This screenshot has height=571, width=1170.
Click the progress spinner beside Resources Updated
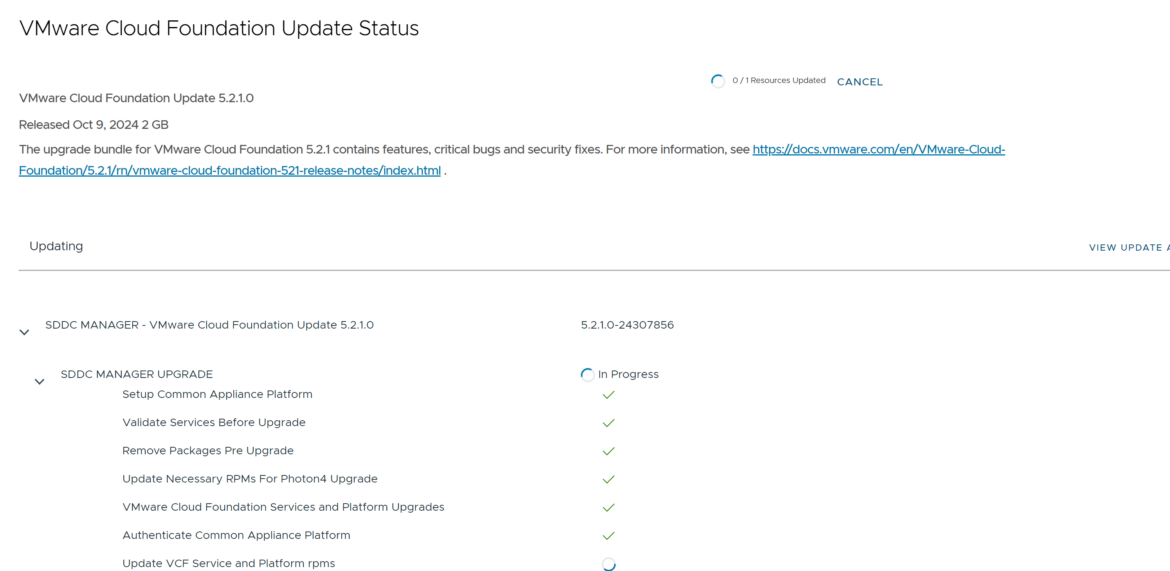click(x=717, y=82)
